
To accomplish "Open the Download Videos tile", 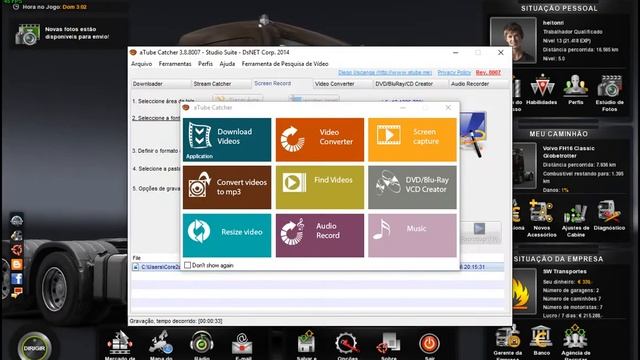I will 227,140.
